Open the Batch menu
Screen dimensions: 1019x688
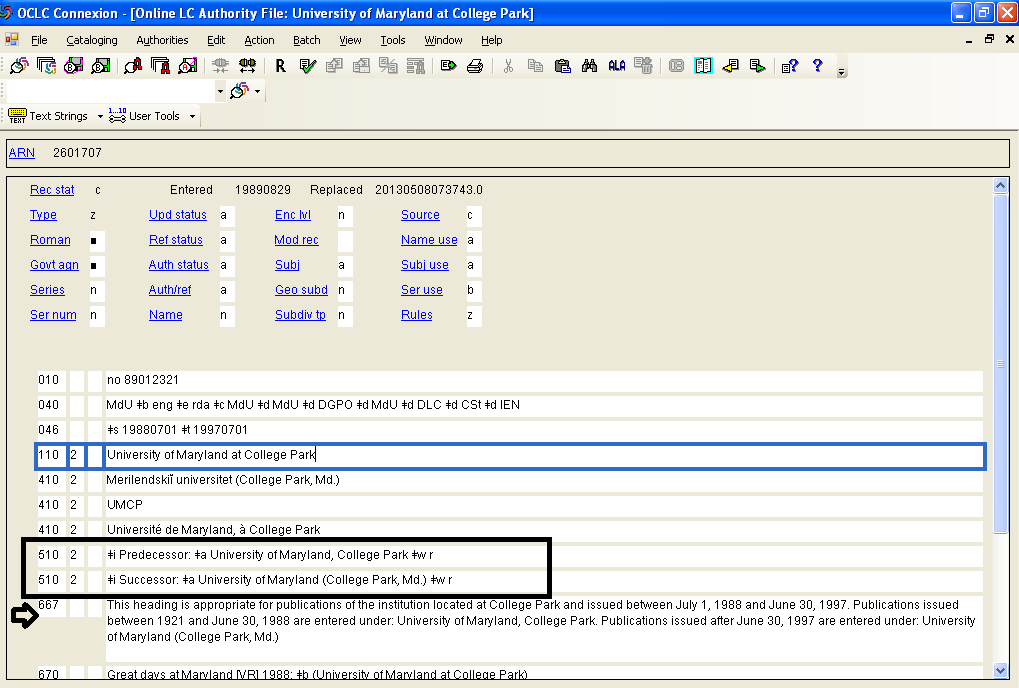306,40
